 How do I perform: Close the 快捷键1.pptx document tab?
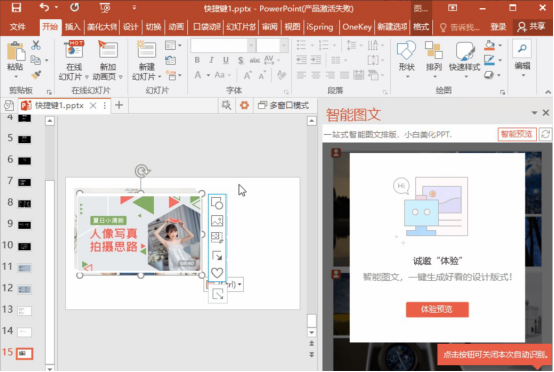point(93,106)
